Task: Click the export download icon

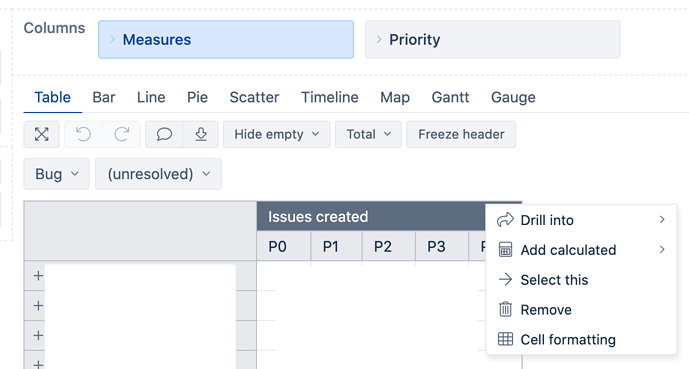Action: 201,134
